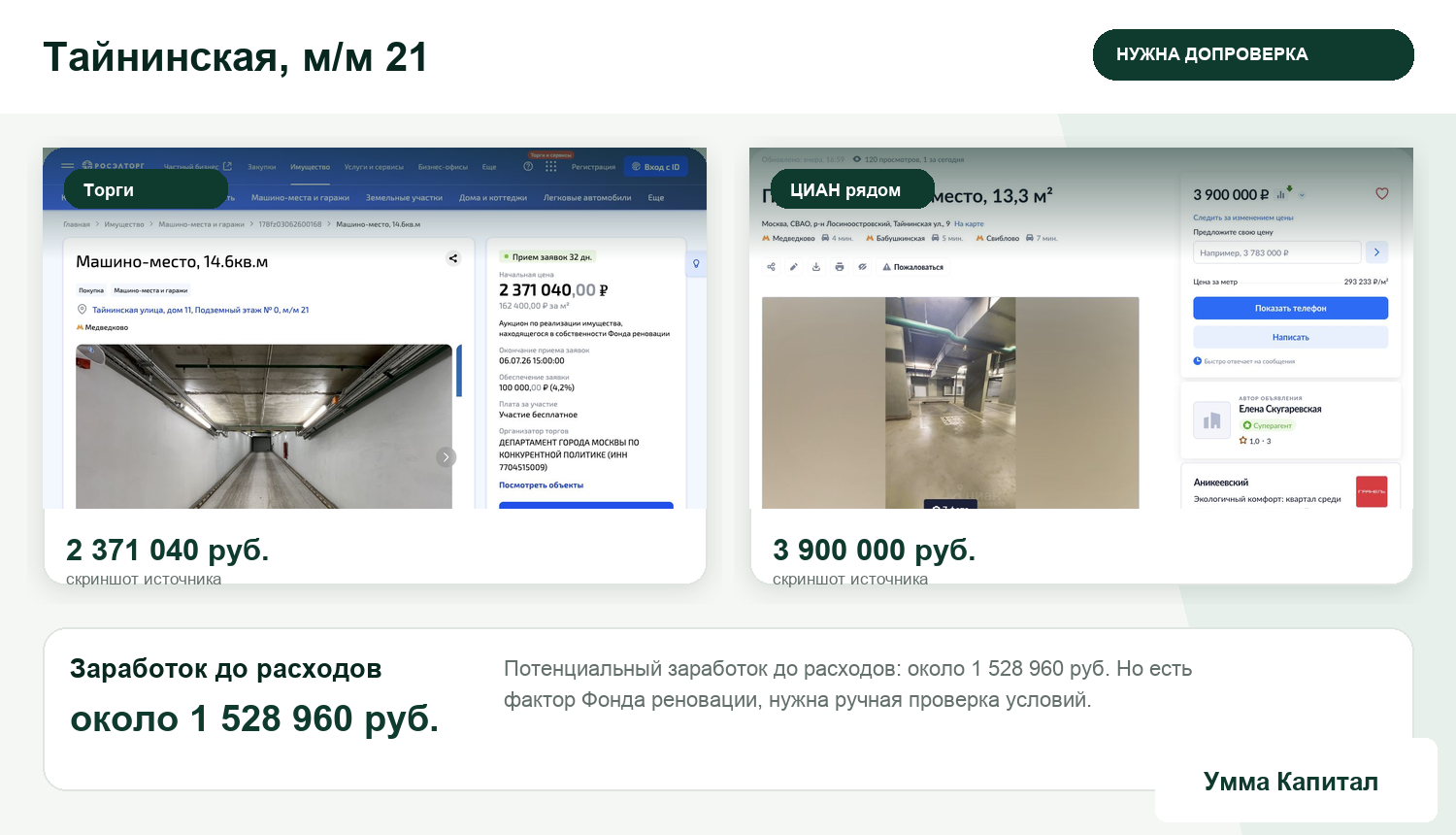Open Тайнинская улица, дом 11 address link
The width and height of the screenshot is (1456, 835).
coord(200,310)
